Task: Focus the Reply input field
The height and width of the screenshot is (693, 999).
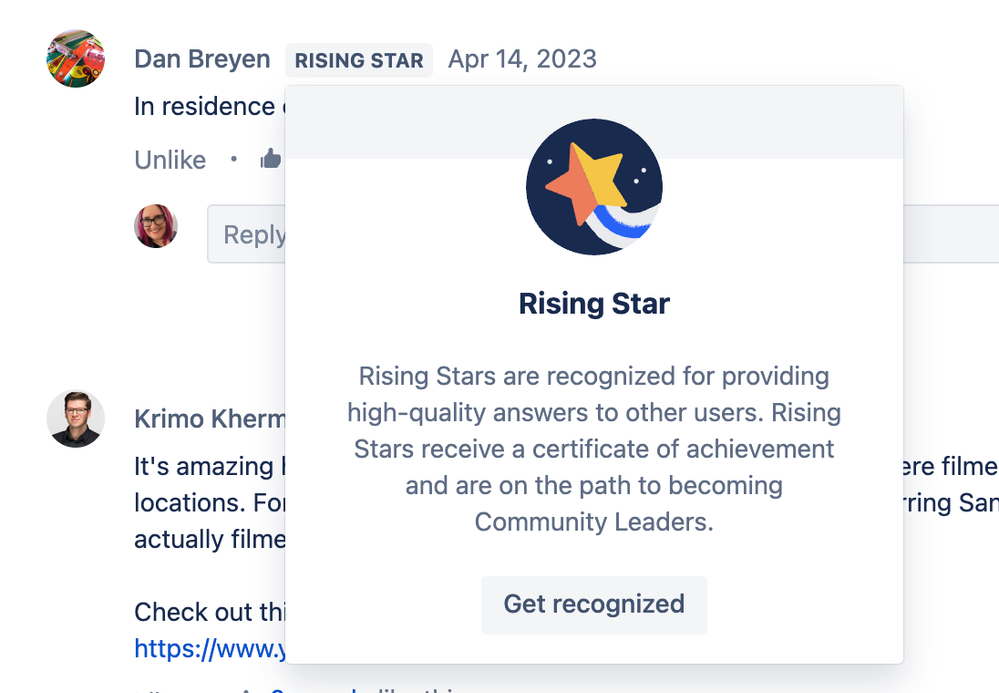Action: pyautogui.click(x=247, y=234)
